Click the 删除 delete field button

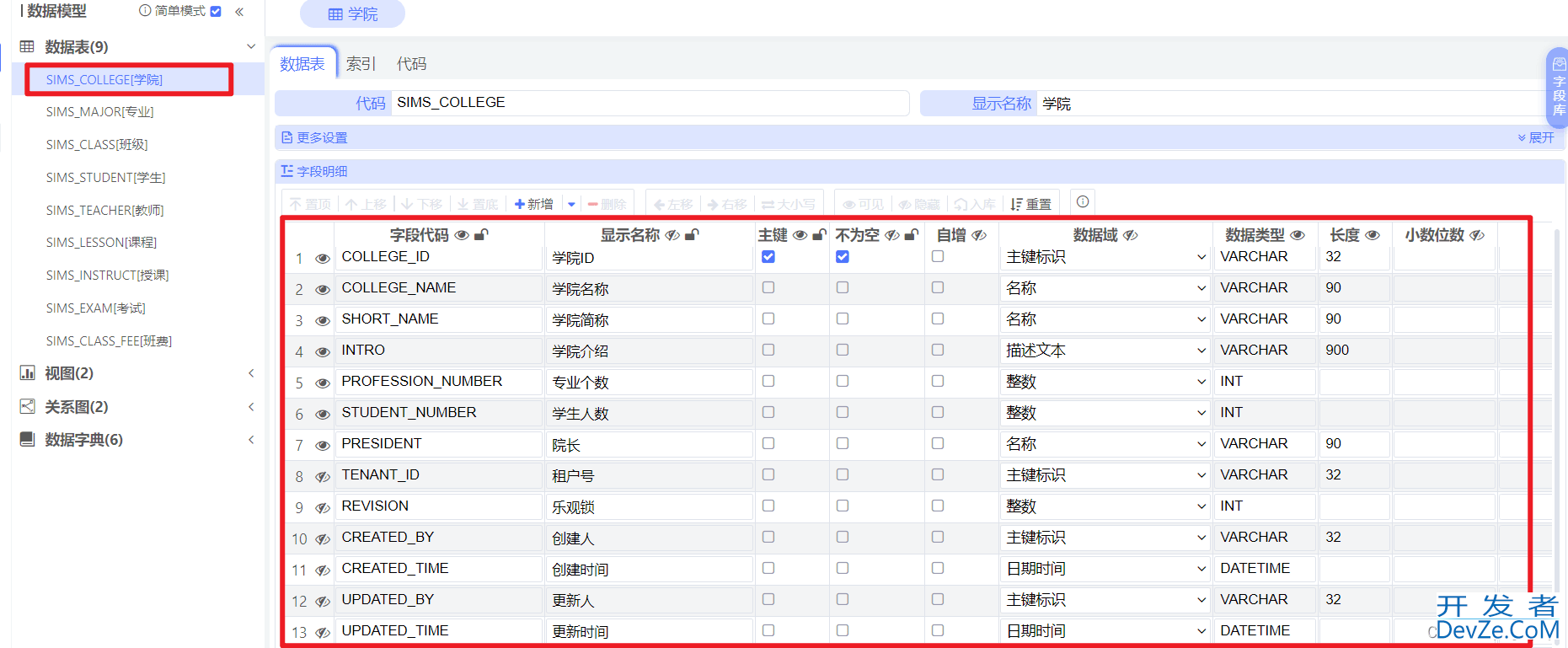[607, 204]
